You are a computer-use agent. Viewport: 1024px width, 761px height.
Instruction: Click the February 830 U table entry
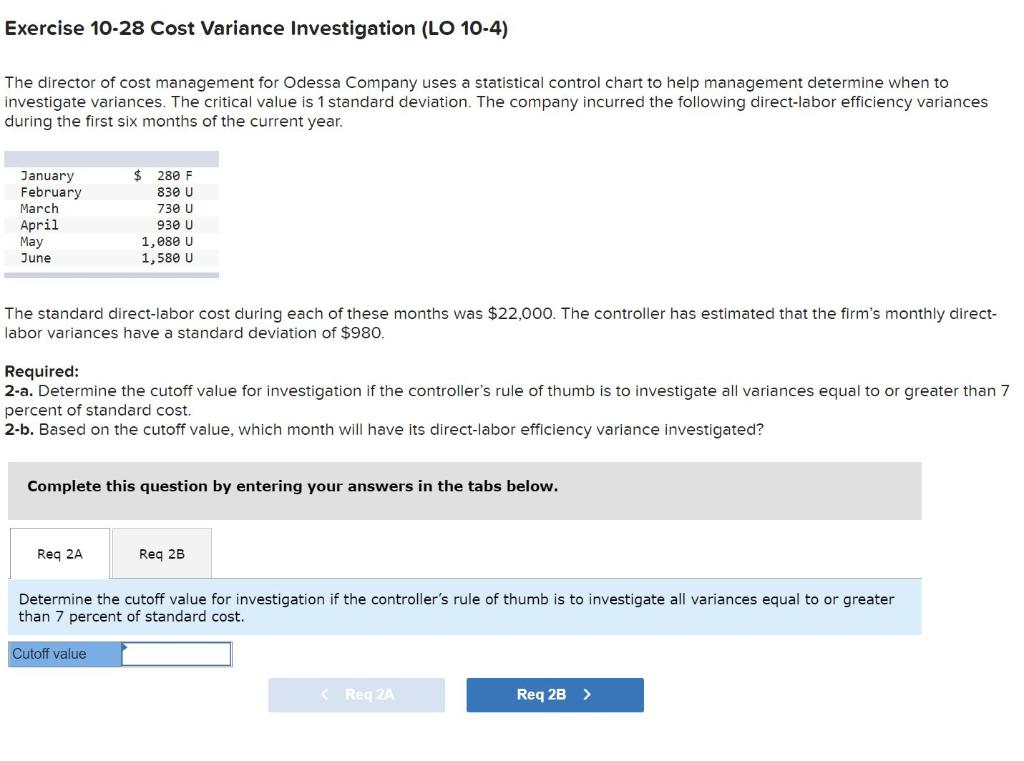pyautogui.click(x=170, y=191)
